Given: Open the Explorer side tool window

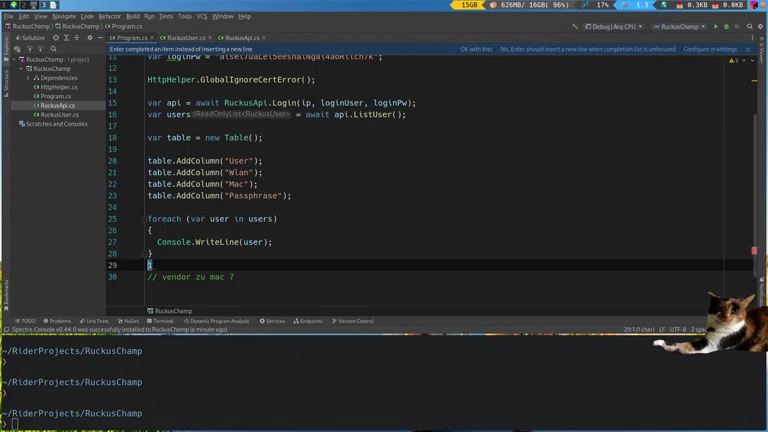Looking at the screenshot, I should point(6,46).
